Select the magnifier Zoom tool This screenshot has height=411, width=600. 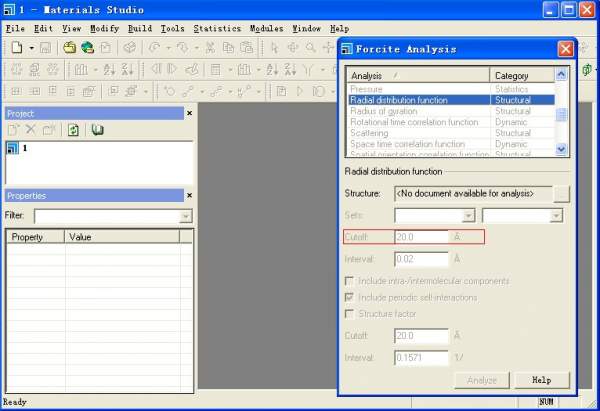click(x=311, y=48)
